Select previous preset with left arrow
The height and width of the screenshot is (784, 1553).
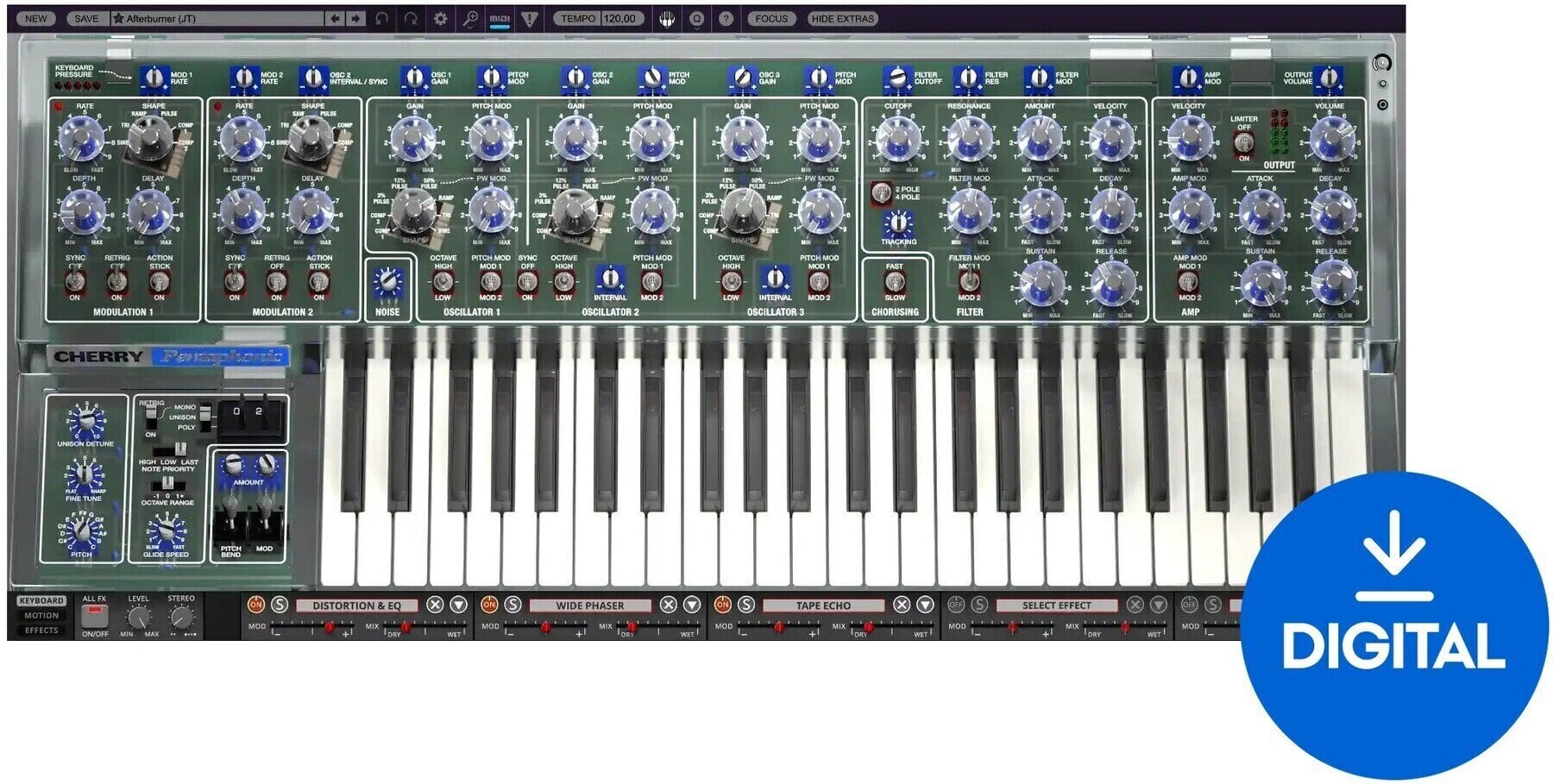coord(336,18)
